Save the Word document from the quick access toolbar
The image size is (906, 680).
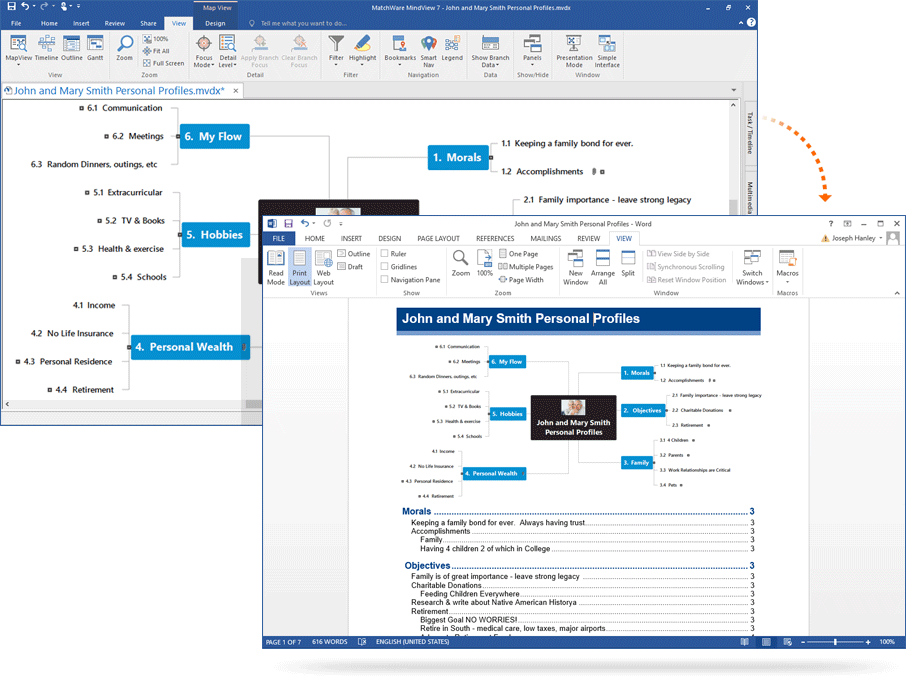pyautogui.click(x=288, y=224)
